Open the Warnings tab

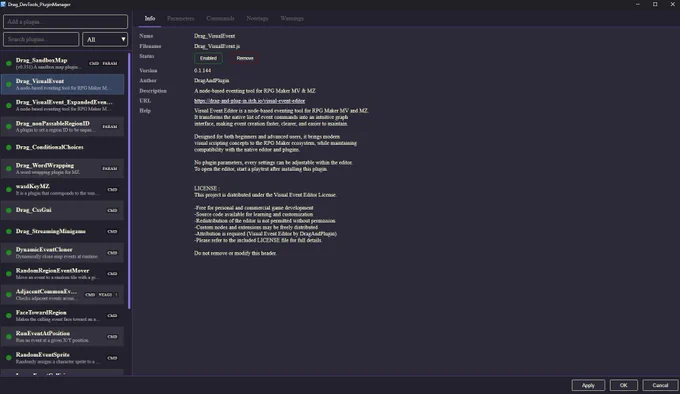pos(292,18)
